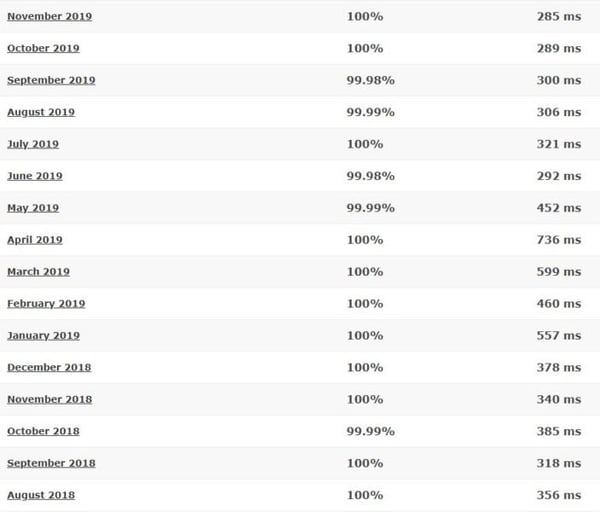Image resolution: width=600 pixels, height=512 pixels.
Task: Open the April 2019 link
Action: point(35,240)
